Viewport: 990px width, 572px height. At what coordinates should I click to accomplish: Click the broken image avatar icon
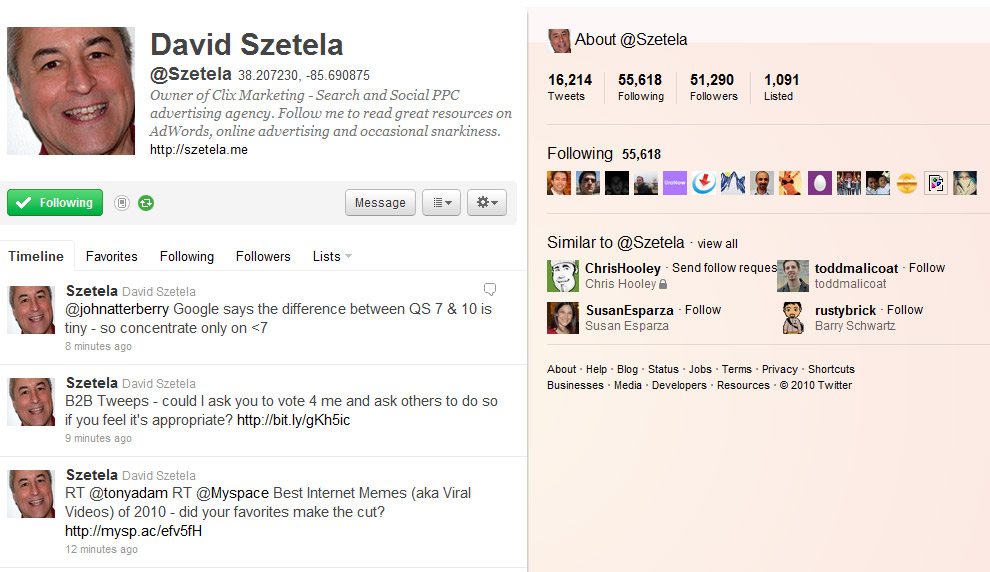pos(936,183)
